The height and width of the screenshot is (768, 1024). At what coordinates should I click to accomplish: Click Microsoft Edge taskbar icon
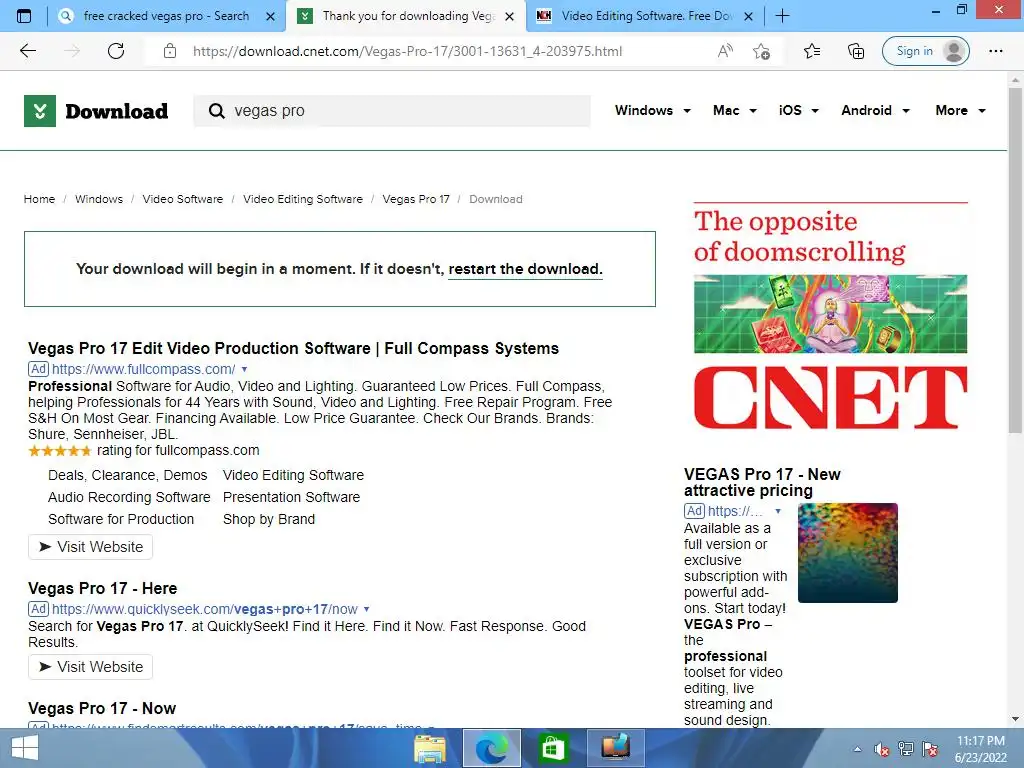492,748
